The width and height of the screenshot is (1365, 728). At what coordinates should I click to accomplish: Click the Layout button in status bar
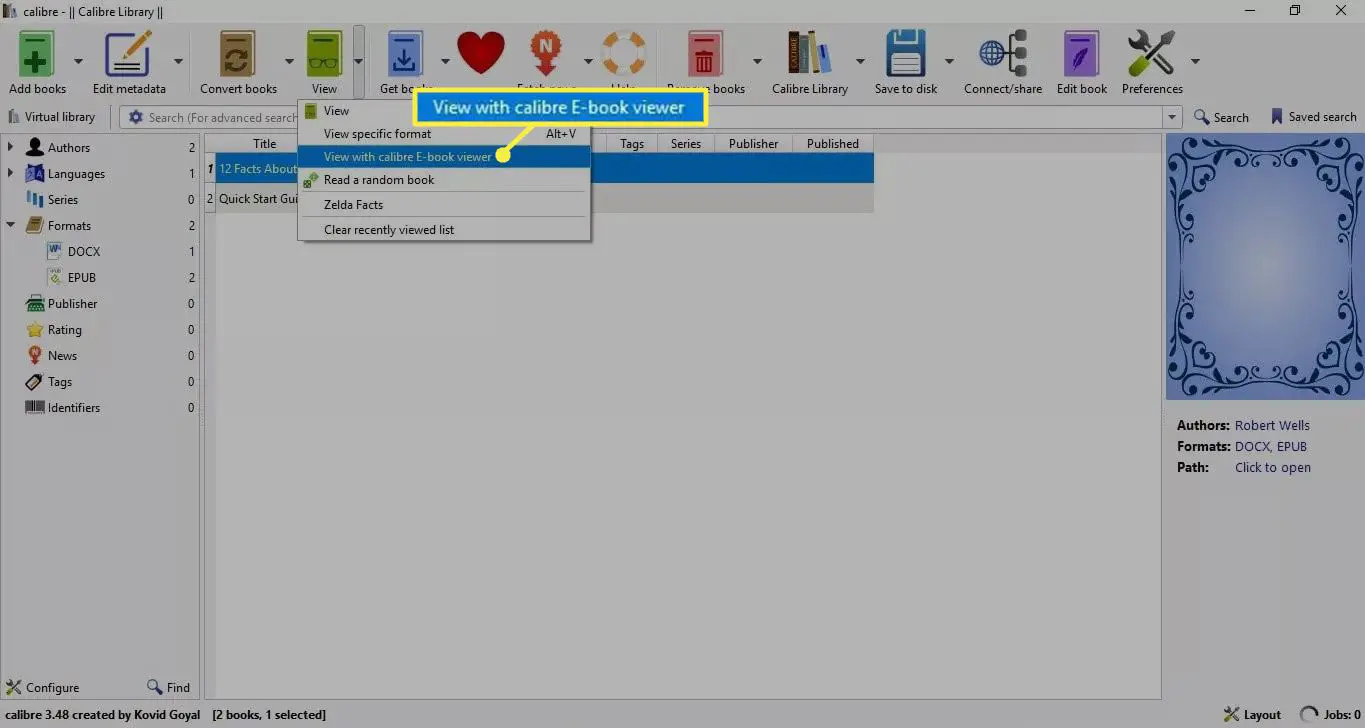pos(1252,714)
